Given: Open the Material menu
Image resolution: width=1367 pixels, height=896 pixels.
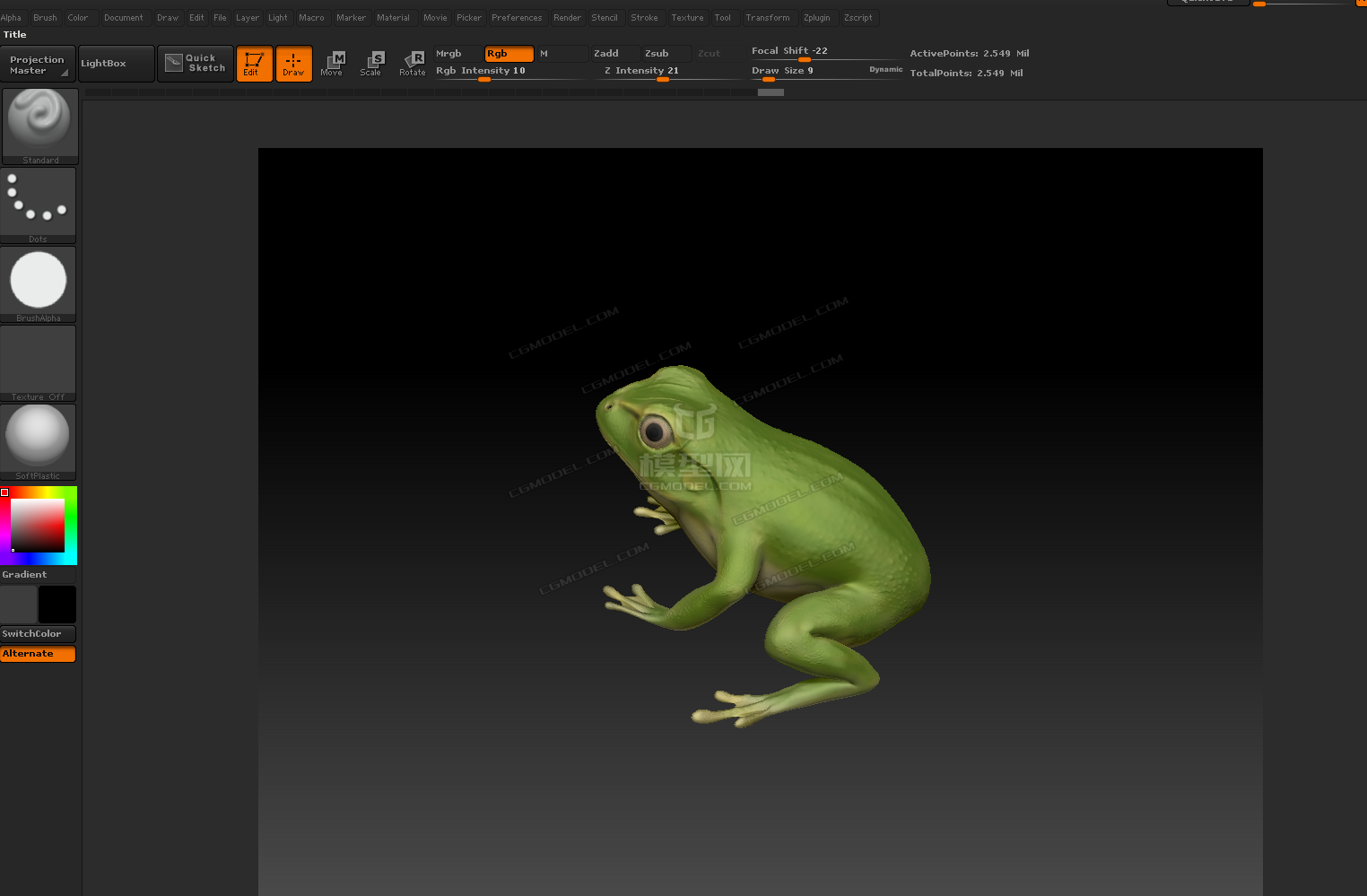Looking at the screenshot, I should point(394,18).
